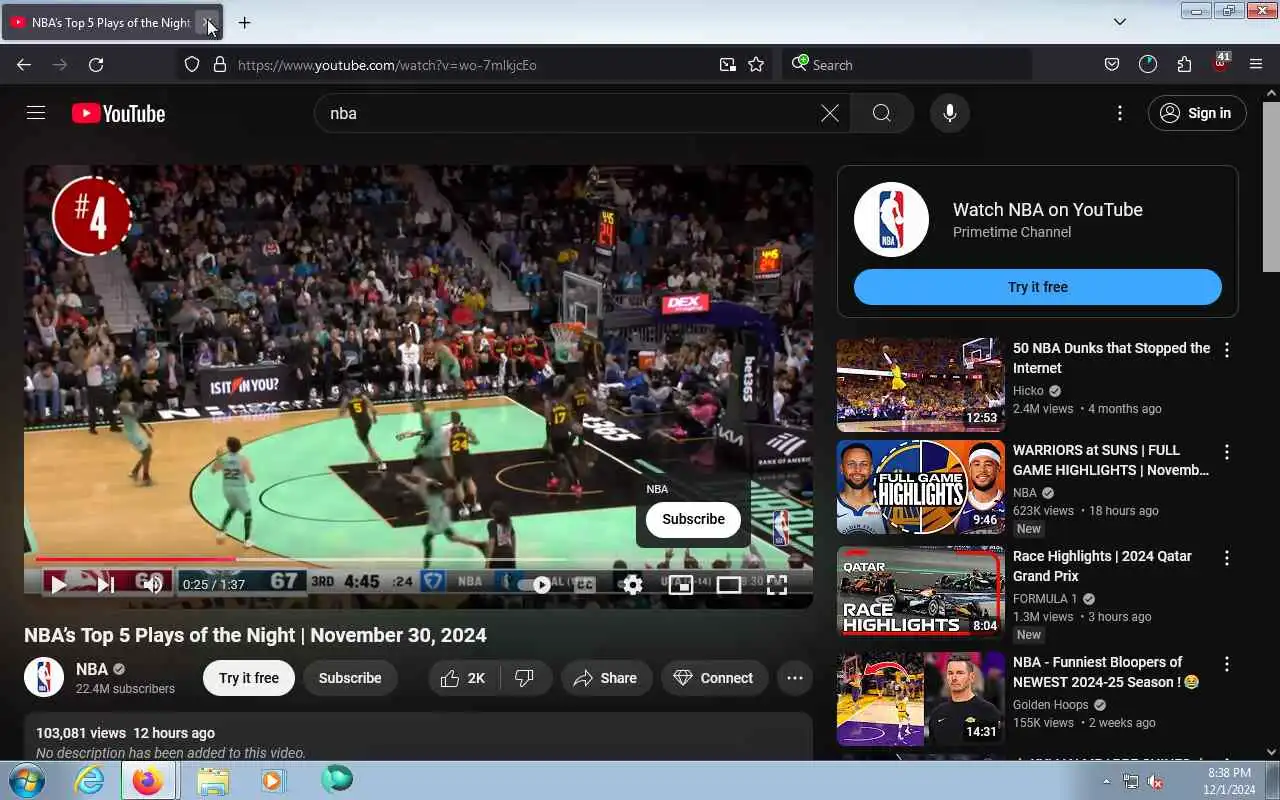Click the Connect button

coord(714,678)
